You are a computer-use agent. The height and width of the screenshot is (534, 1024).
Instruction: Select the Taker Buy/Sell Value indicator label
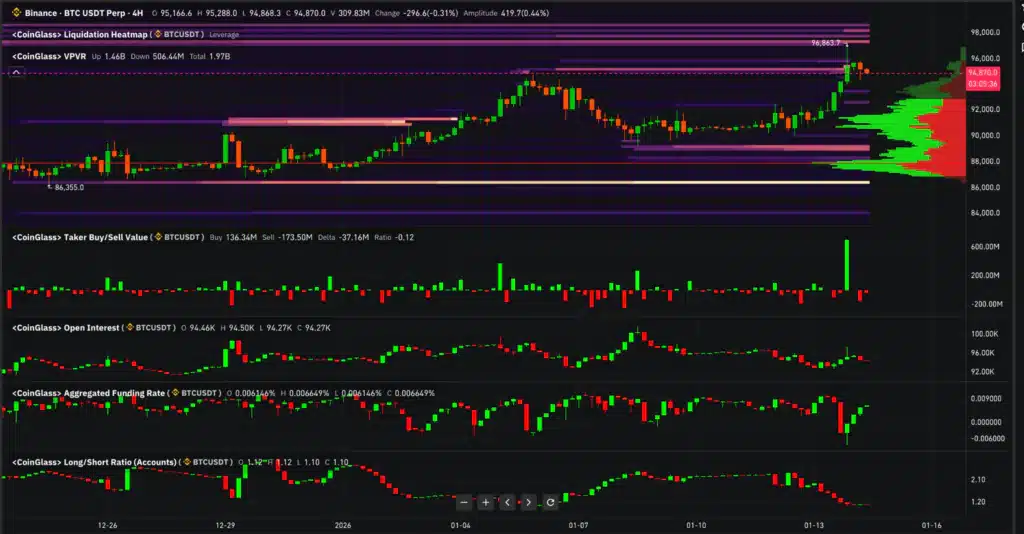79,238
